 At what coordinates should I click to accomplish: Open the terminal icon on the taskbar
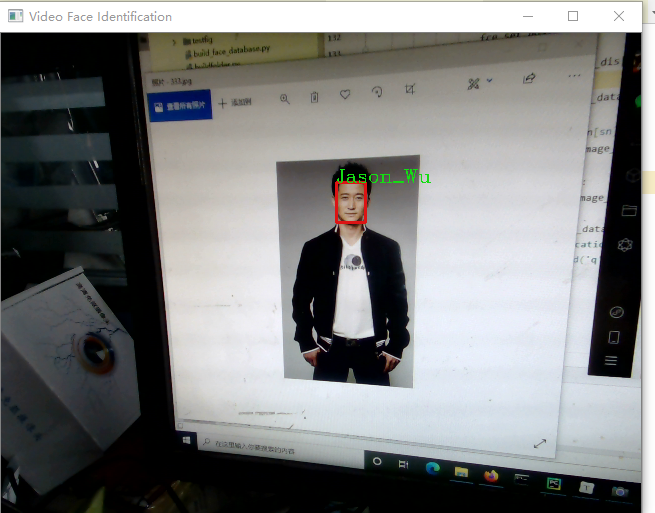(521, 479)
